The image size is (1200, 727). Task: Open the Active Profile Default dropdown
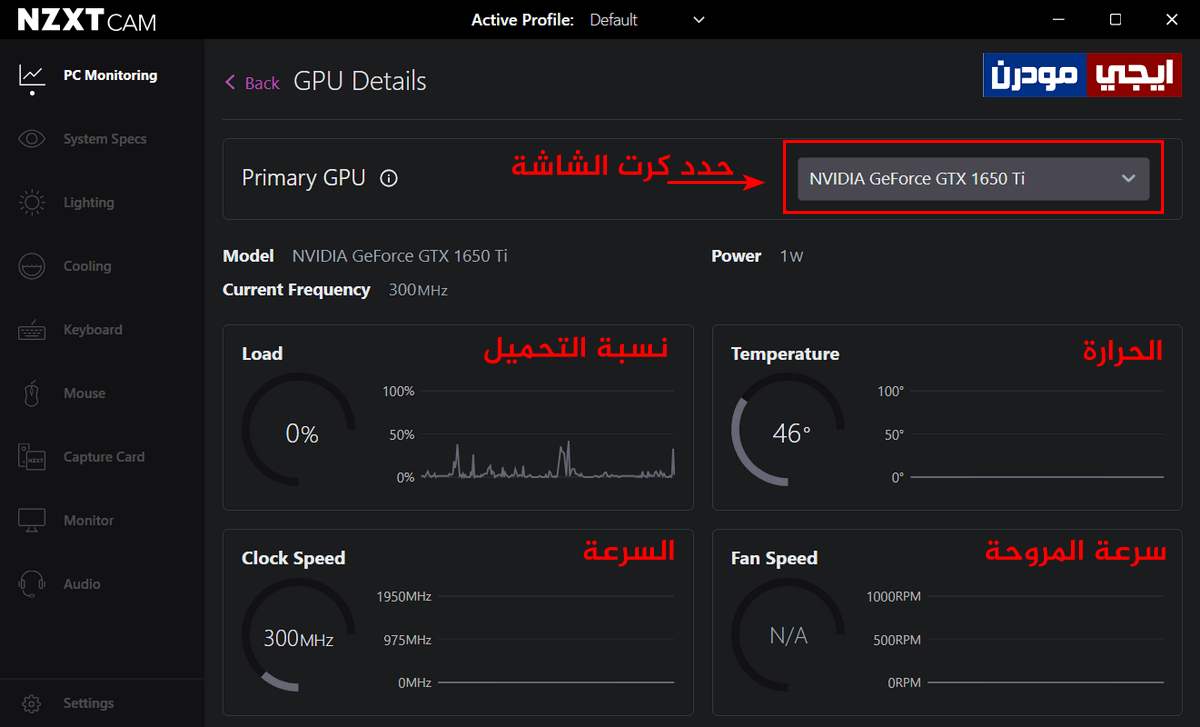click(x=647, y=20)
